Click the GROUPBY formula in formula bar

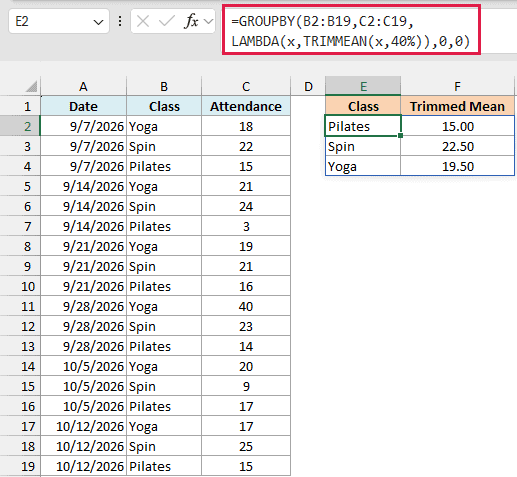click(351, 31)
